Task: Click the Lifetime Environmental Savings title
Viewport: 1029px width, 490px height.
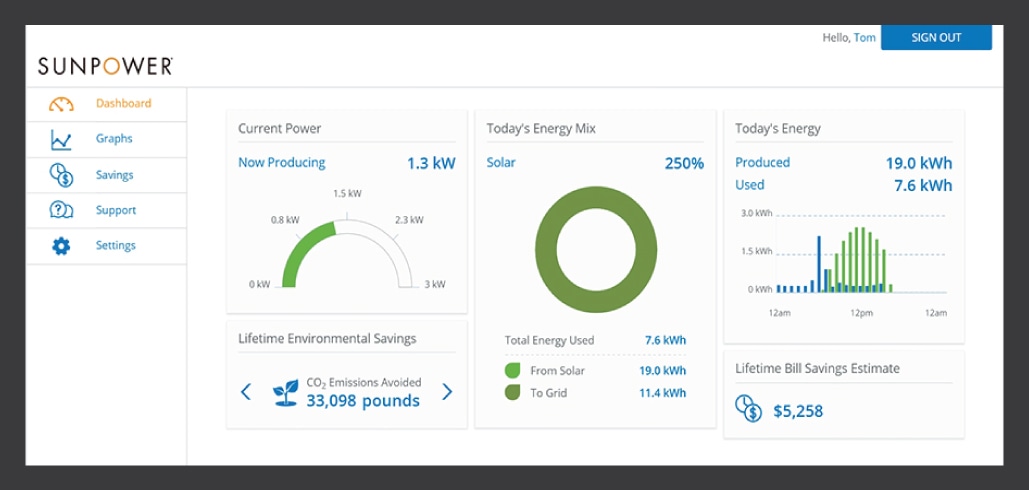Action: click(327, 338)
